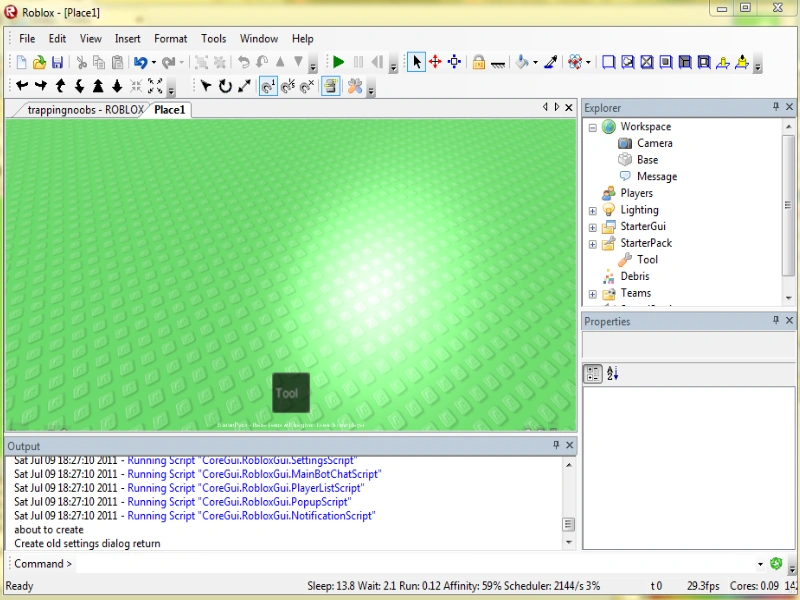The image size is (800, 600).
Task: Click the blue Undo arrow icon
Action: click(x=141, y=62)
